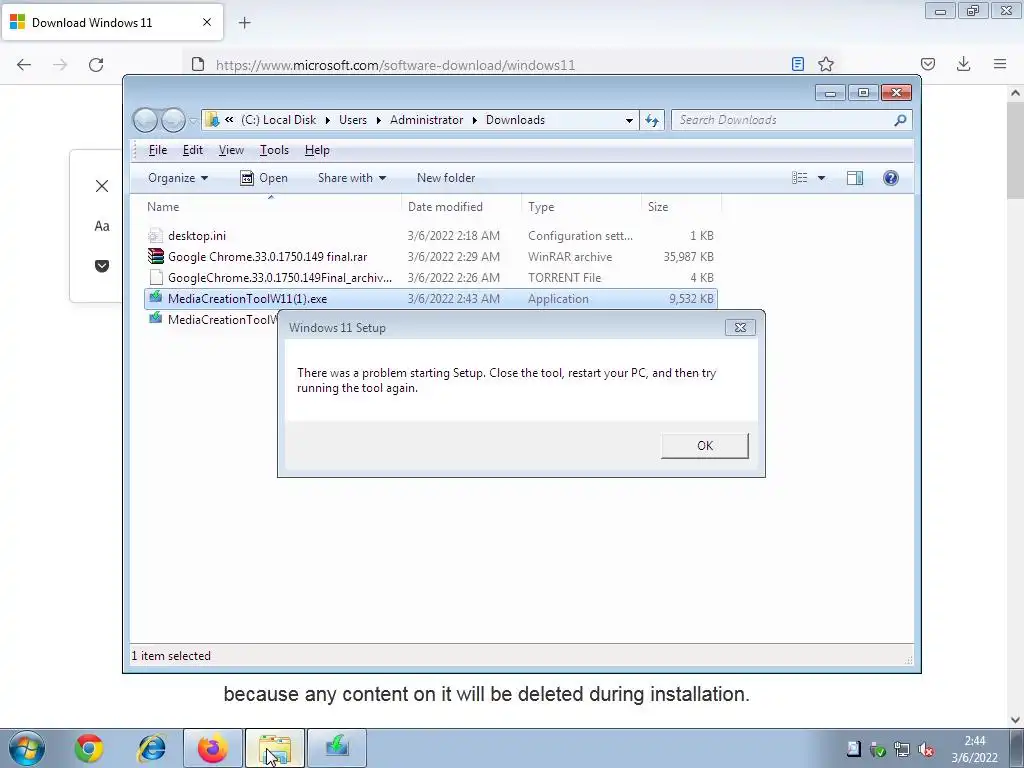Image resolution: width=1024 pixels, height=768 pixels.
Task: Close reader view with X icon
Action: click(x=102, y=186)
